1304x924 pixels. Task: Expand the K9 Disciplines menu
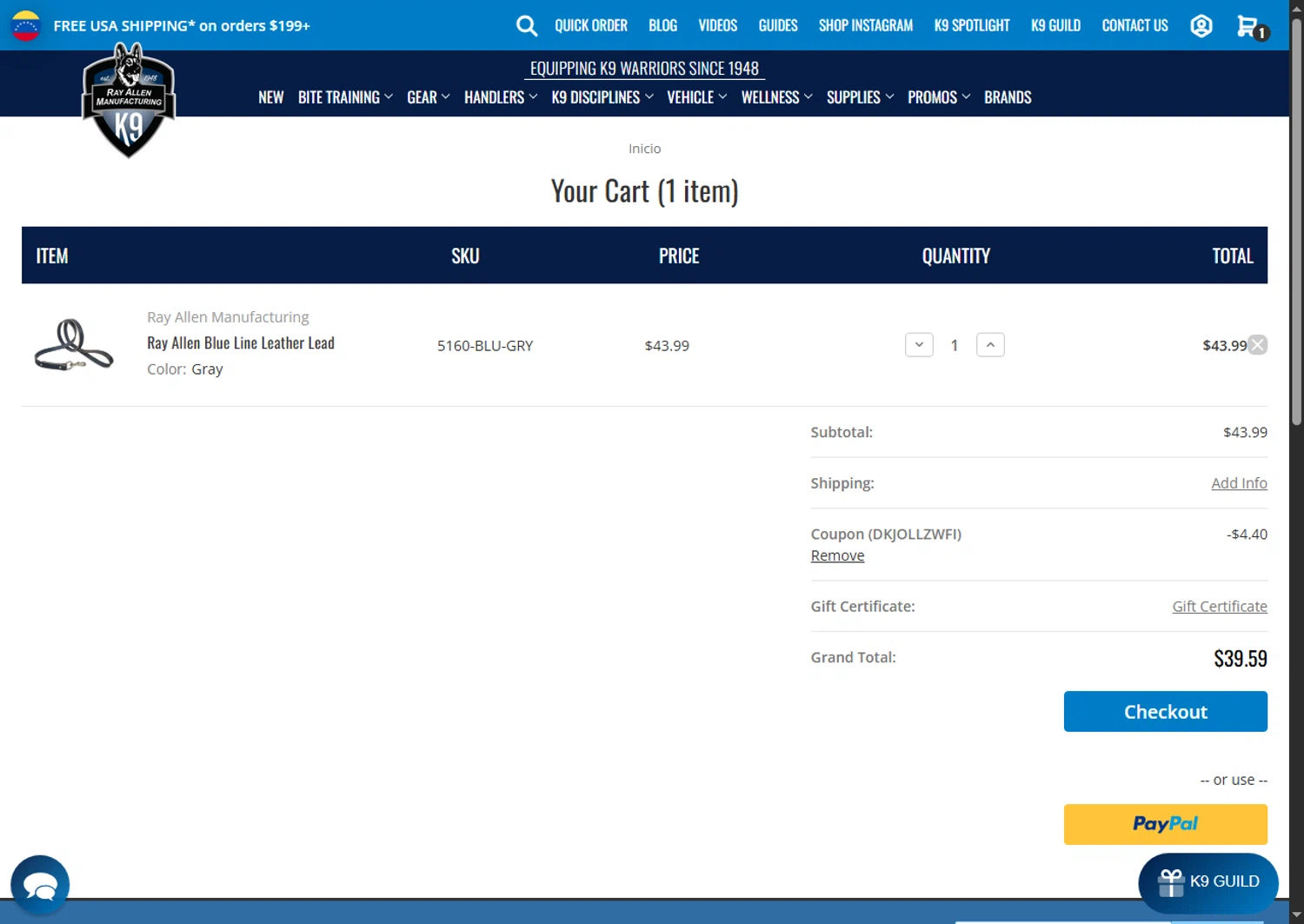click(602, 97)
